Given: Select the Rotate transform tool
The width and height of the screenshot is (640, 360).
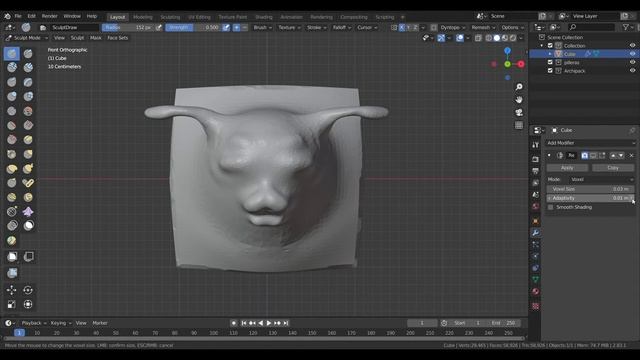Looking at the screenshot, I should coord(28,290).
